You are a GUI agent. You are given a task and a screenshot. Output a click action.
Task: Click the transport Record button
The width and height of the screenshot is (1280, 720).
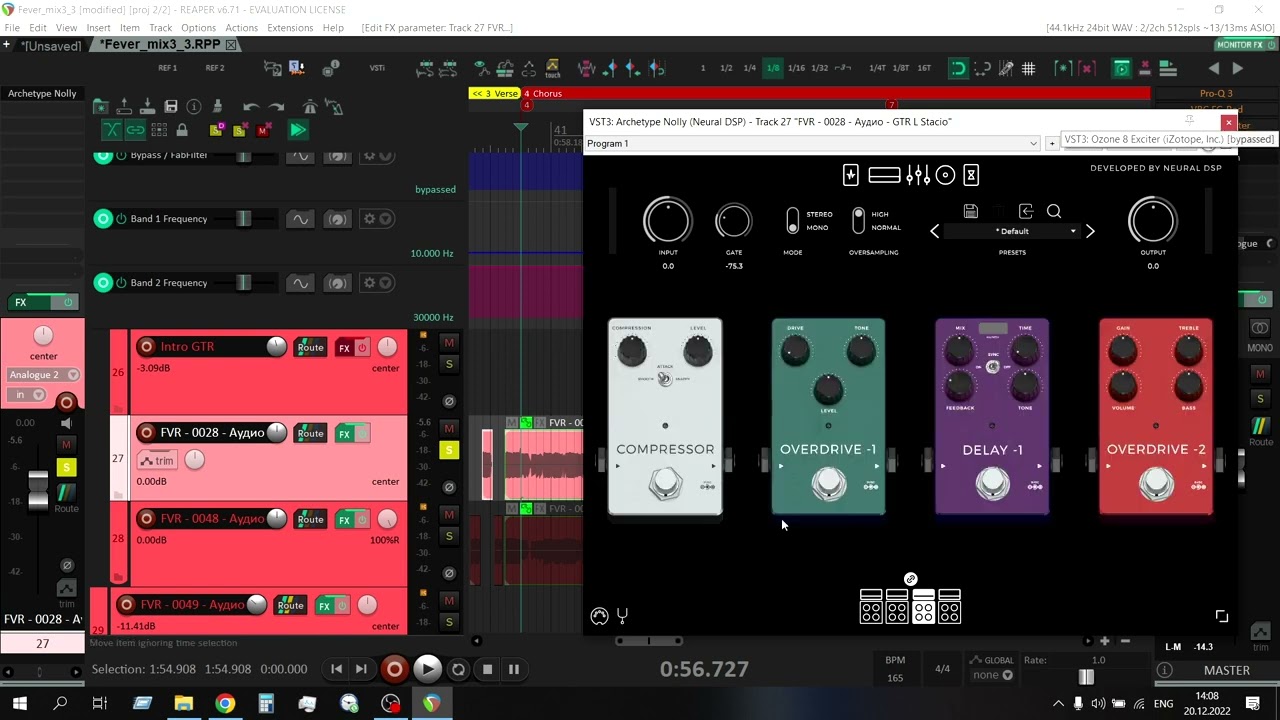click(395, 669)
